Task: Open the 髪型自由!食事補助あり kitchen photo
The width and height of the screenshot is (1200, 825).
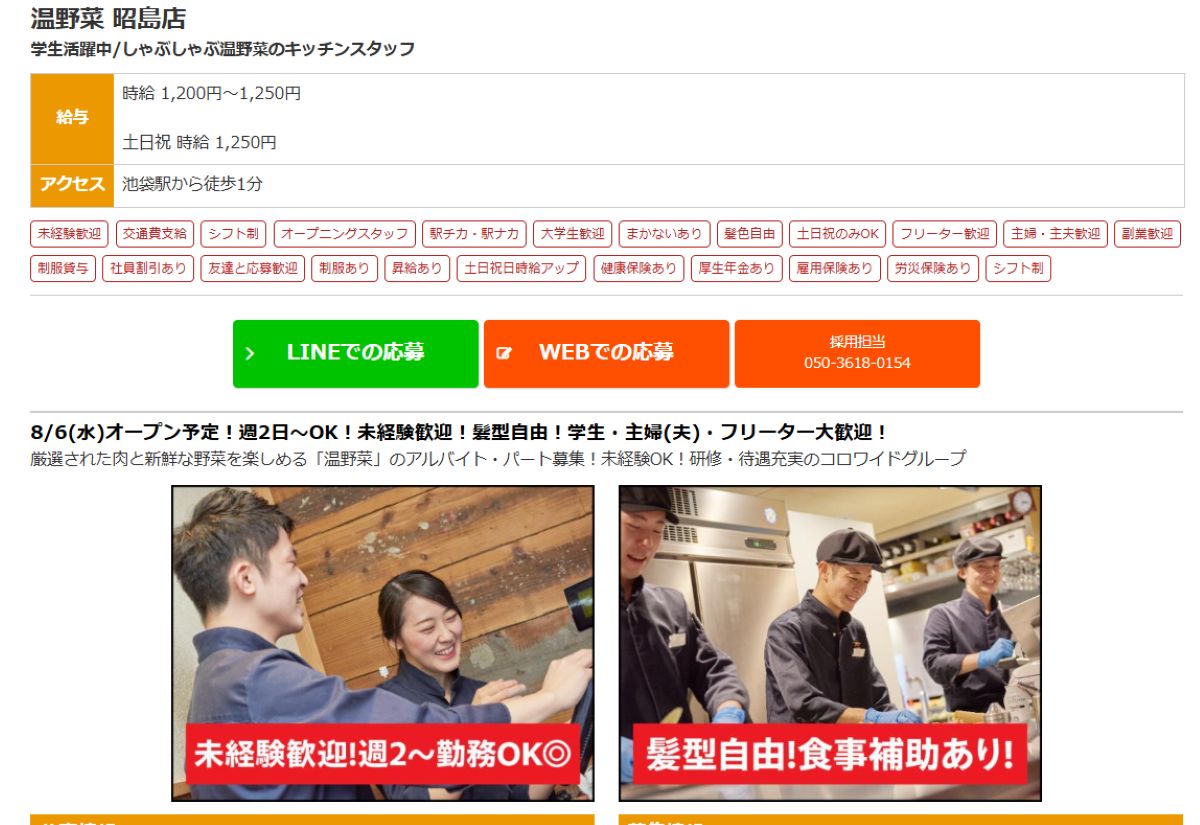Action: pos(830,643)
